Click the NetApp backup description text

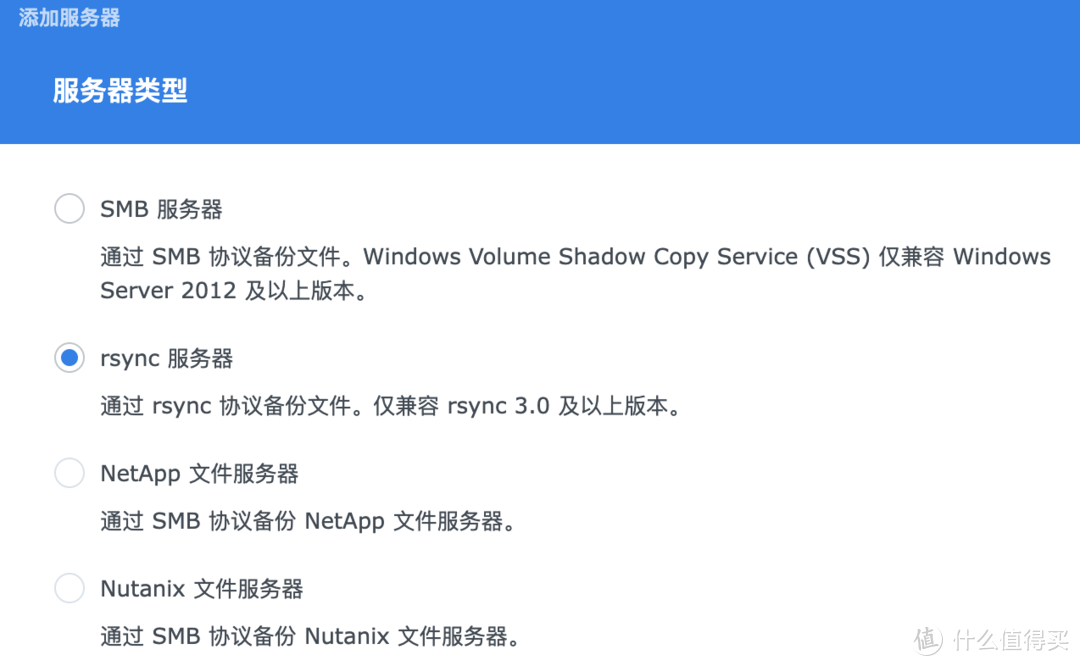click(x=310, y=521)
